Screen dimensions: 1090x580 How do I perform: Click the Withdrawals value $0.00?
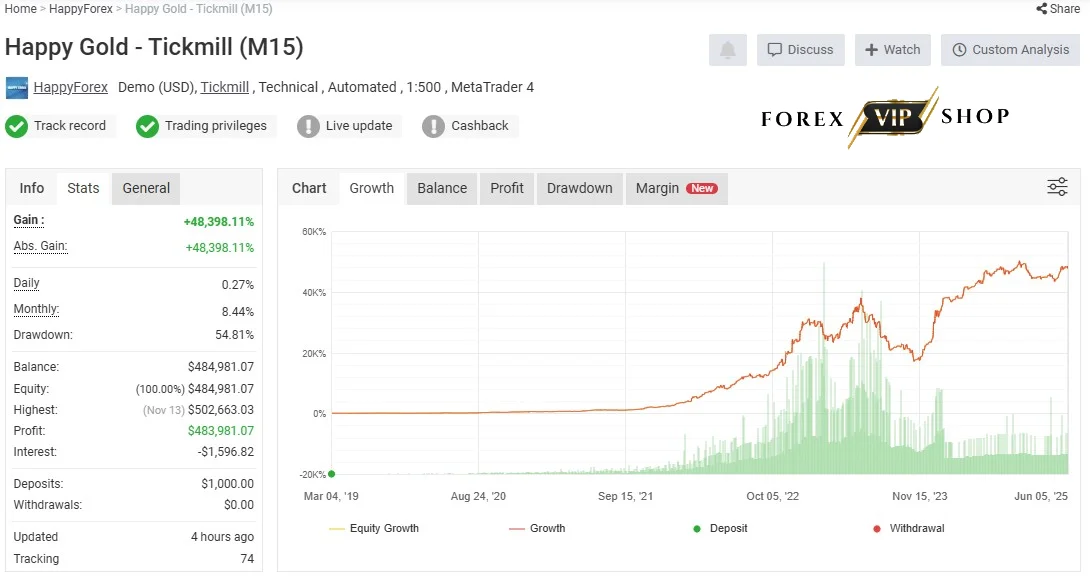click(x=239, y=505)
